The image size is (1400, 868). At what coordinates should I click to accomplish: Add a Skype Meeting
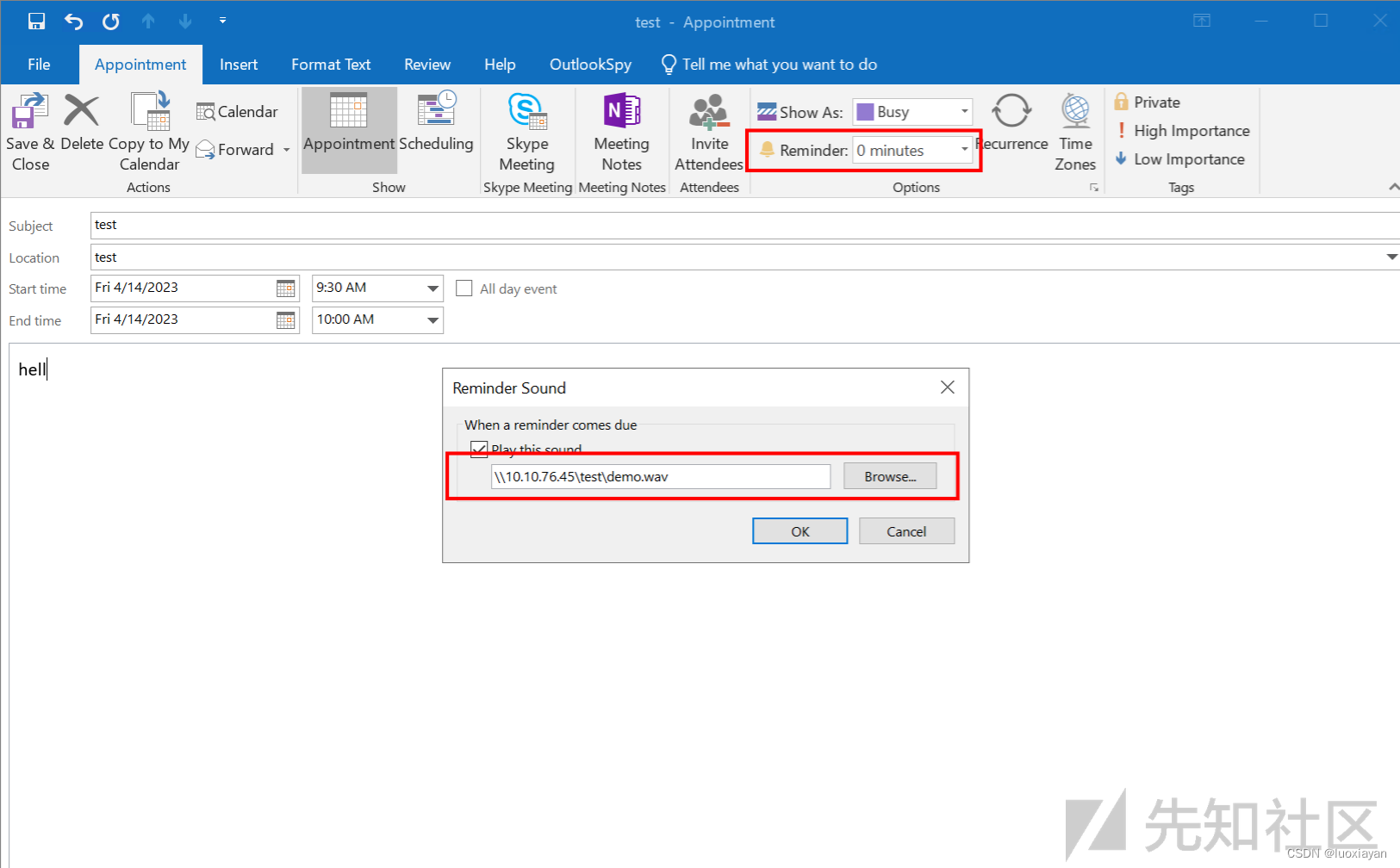(526, 133)
